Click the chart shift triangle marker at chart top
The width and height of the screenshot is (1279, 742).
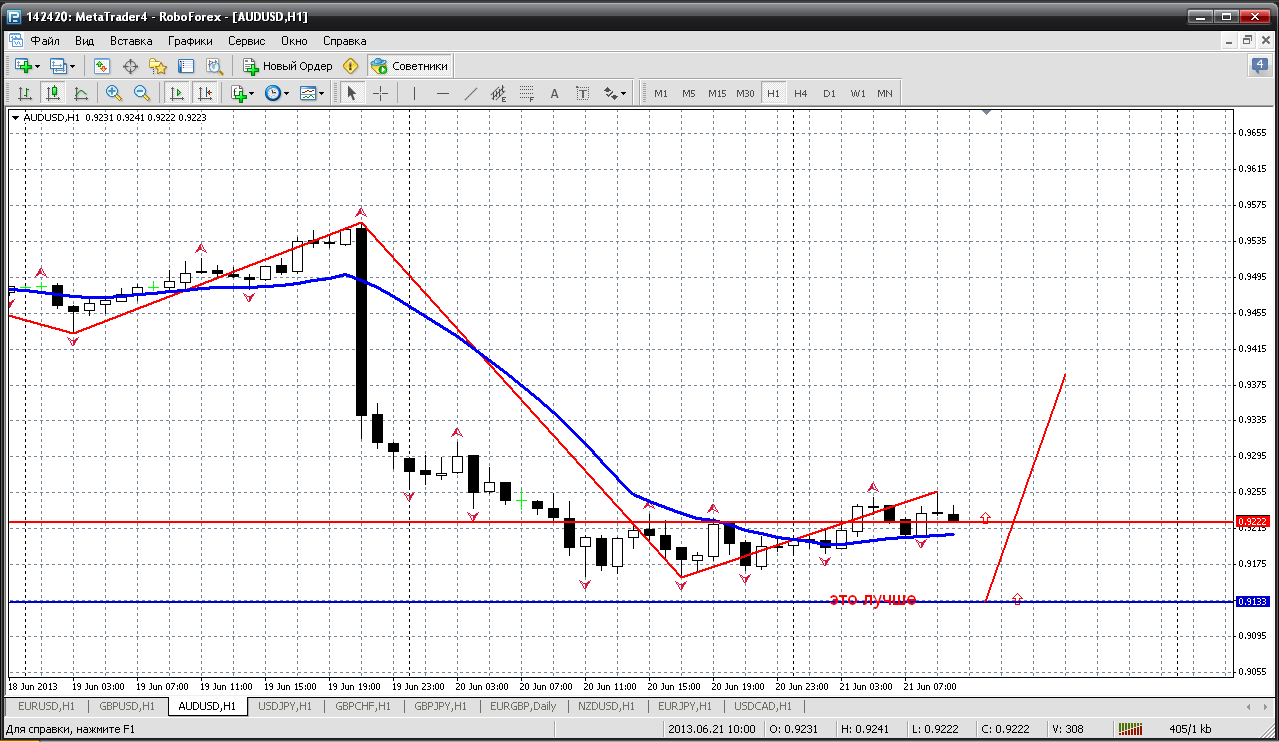click(987, 113)
